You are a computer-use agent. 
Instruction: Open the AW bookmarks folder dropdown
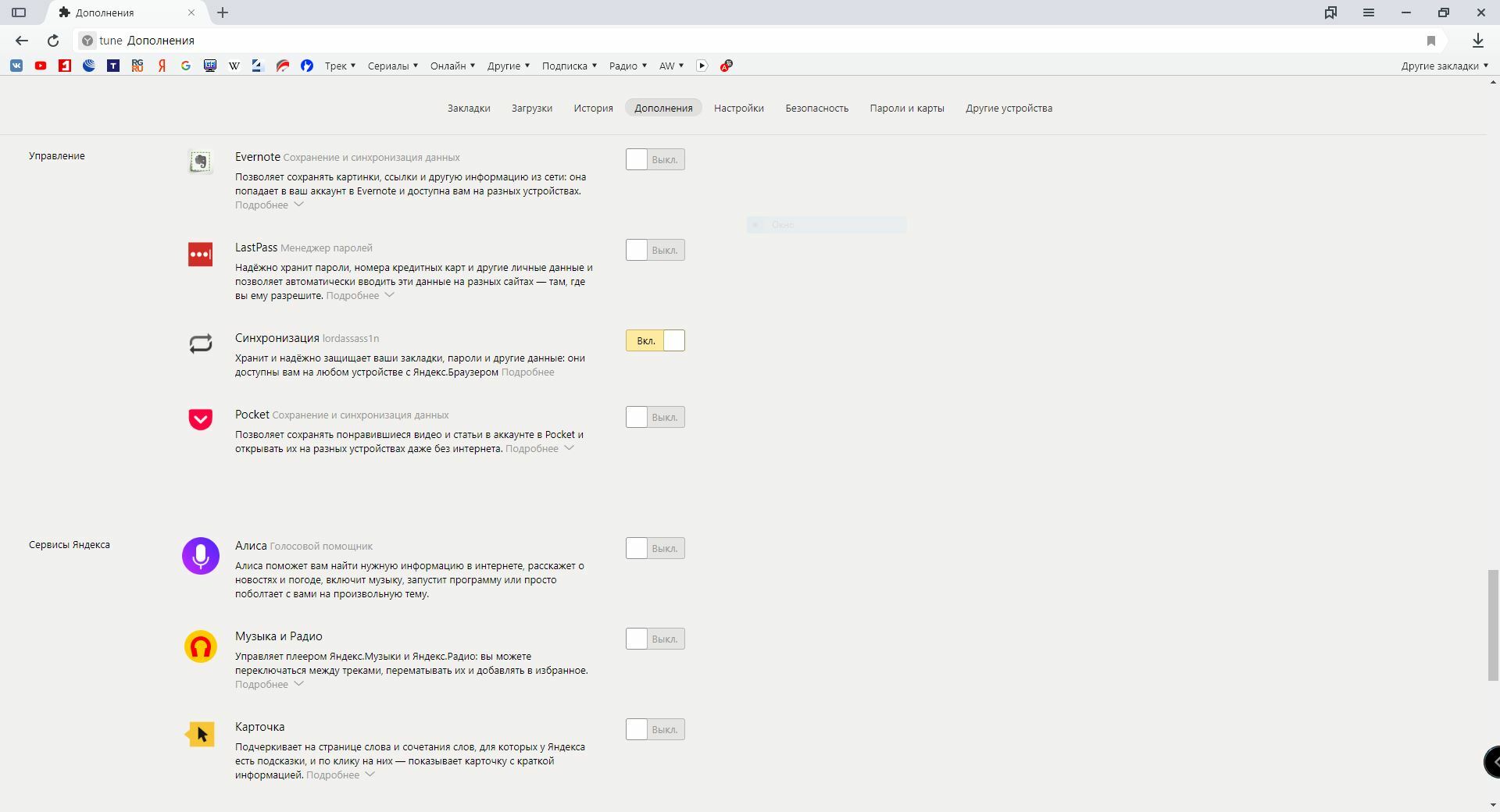coord(671,66)
